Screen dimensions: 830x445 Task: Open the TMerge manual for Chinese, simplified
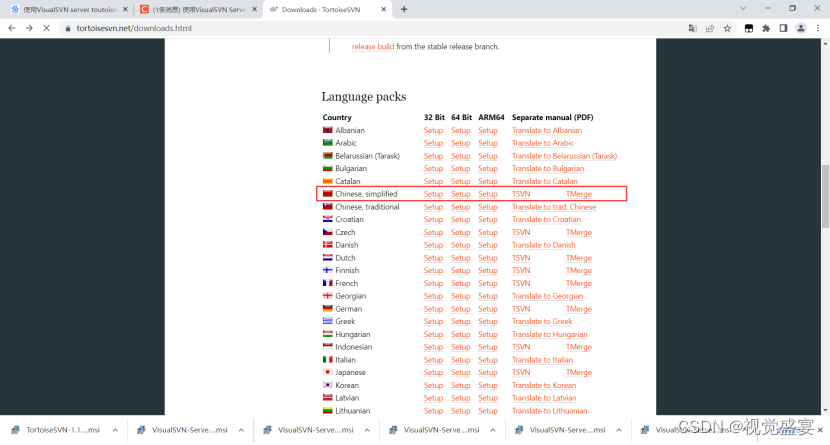click(x=579, y=194)
